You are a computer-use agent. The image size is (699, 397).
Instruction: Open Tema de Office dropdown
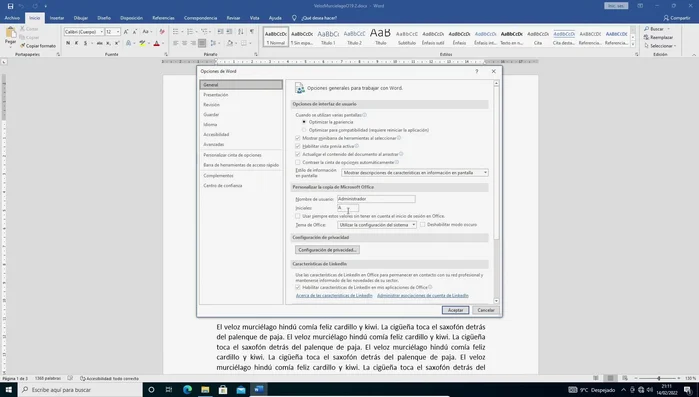[x=377, y=225]
